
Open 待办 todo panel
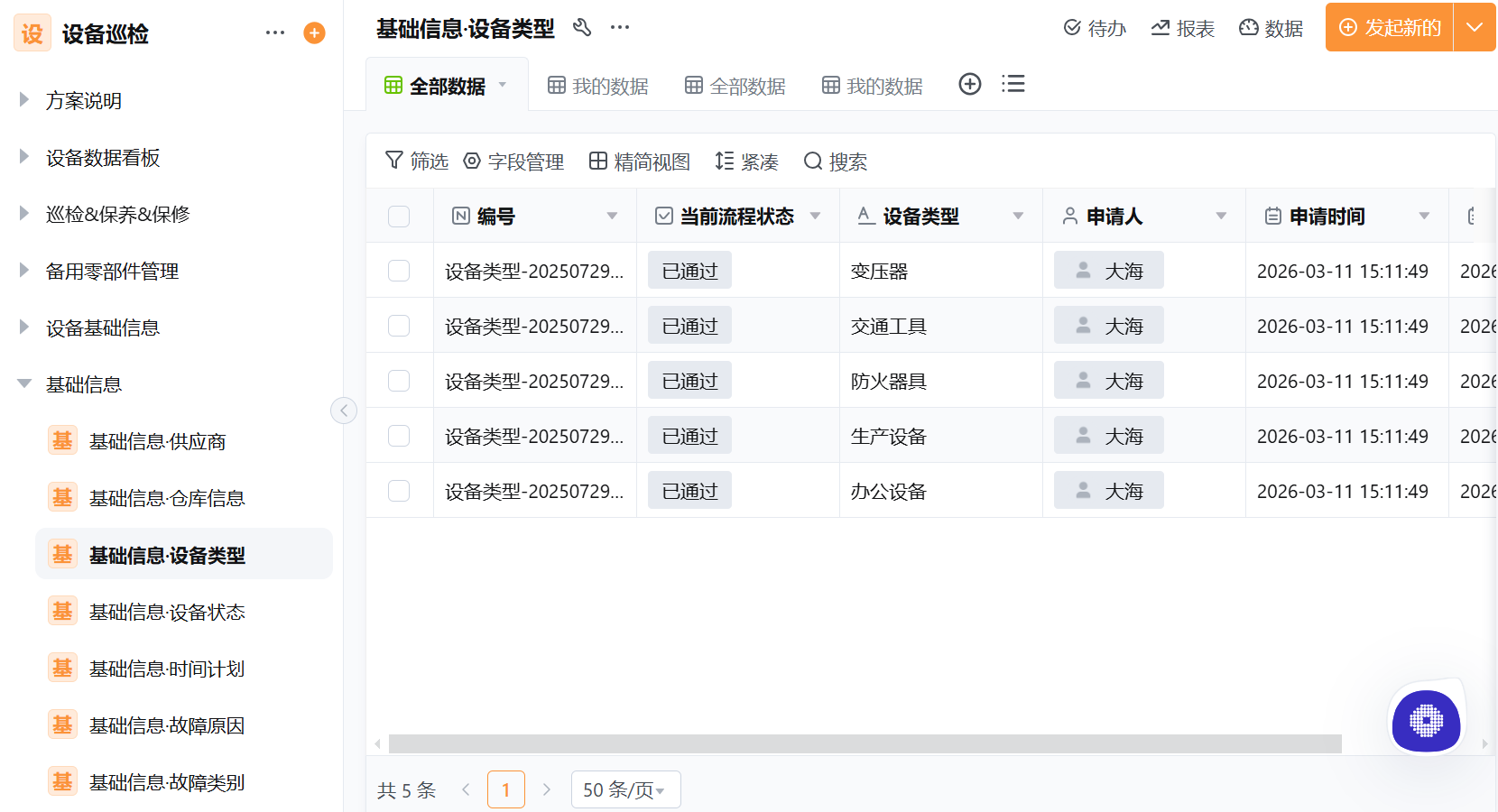tap(1094, 28)
